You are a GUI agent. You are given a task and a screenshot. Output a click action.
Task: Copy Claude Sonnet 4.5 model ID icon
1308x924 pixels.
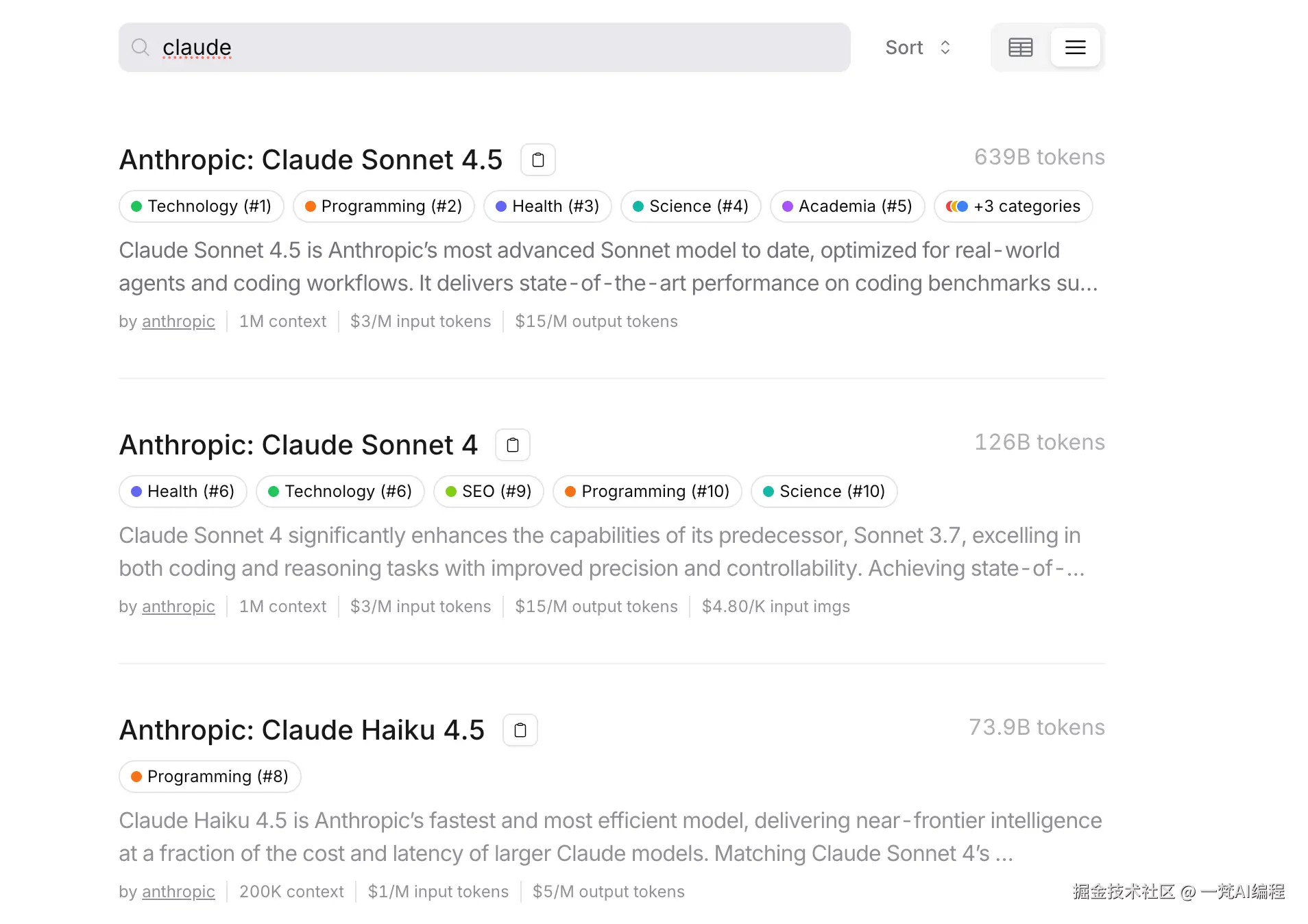537,160
